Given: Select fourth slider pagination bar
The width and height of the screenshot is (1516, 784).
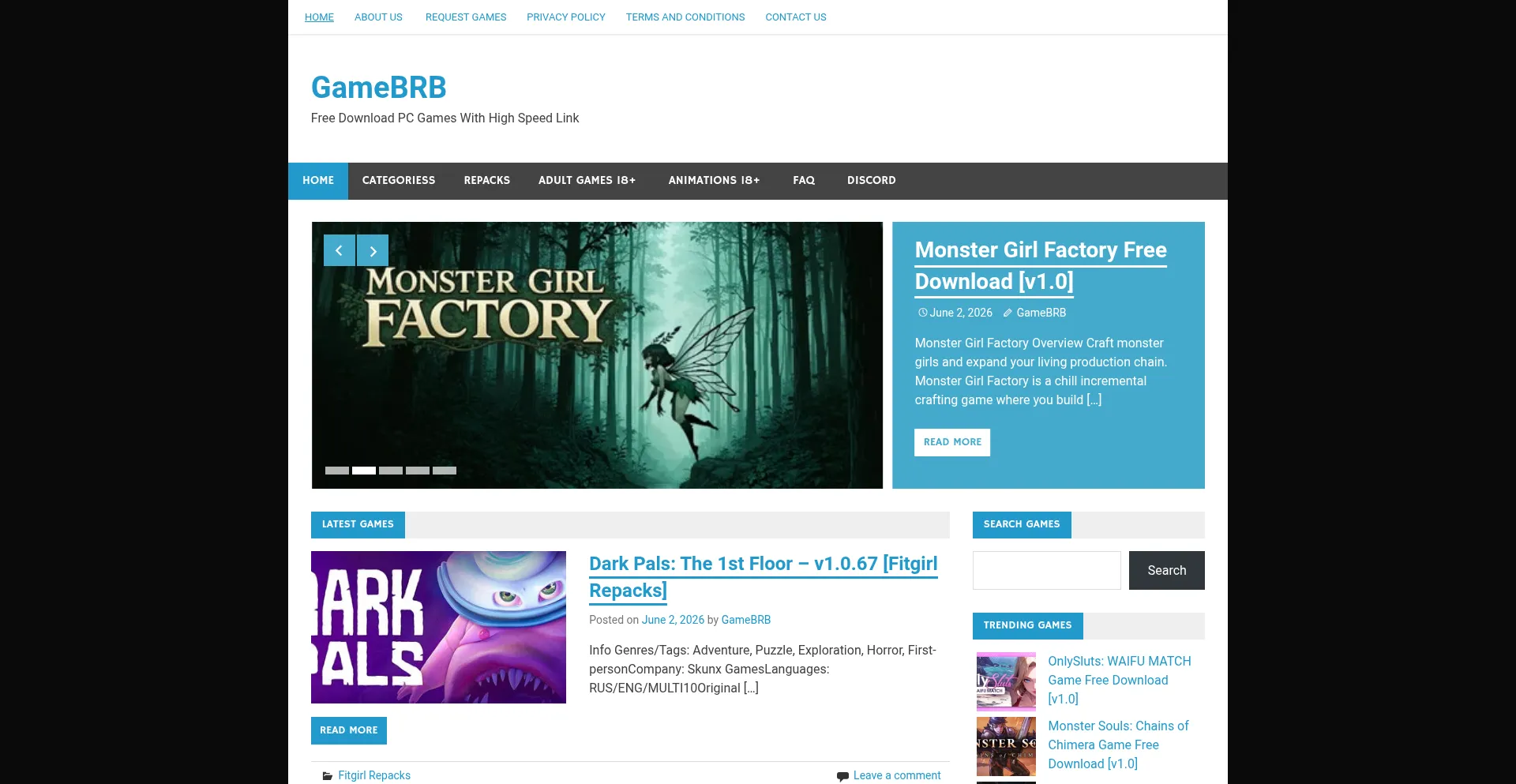Looking at the screenshot, I should [418, 471].
